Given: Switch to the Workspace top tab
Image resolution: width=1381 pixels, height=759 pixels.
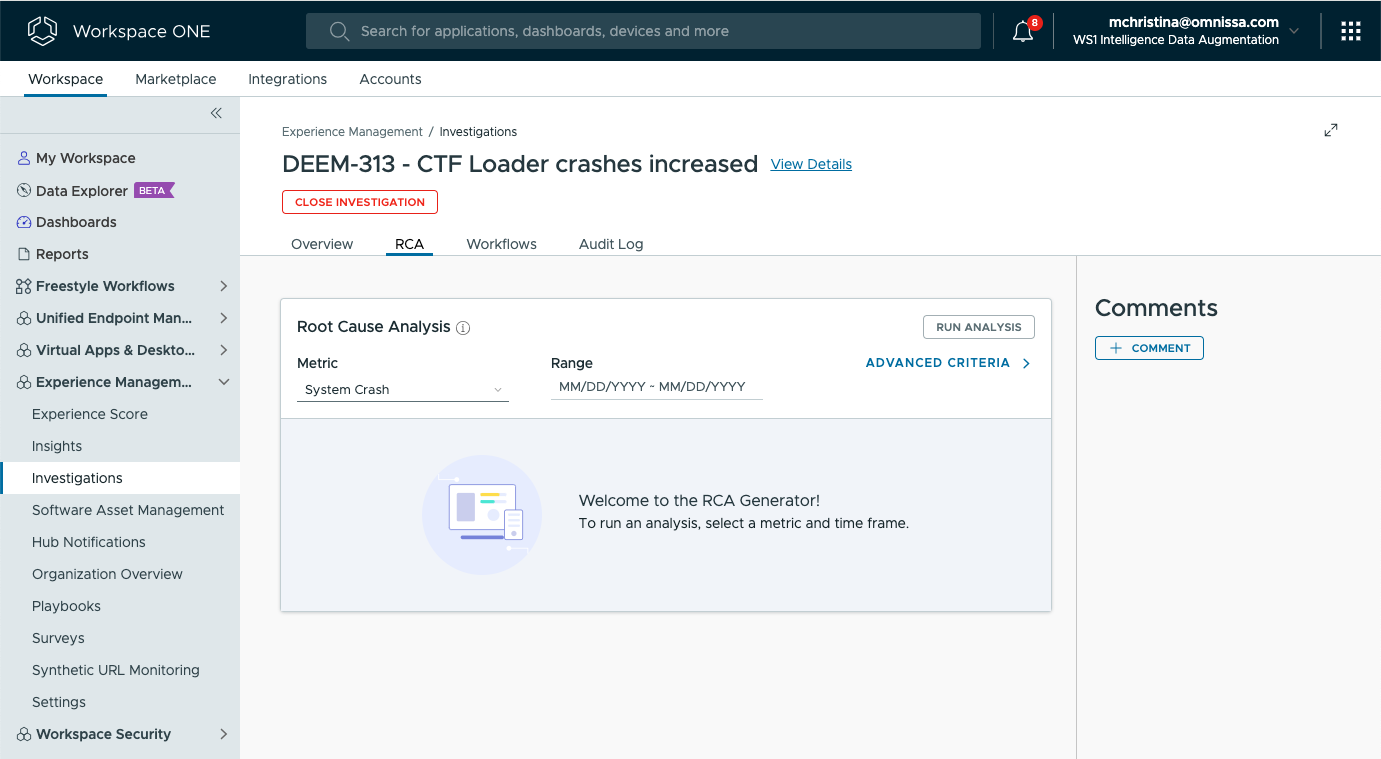Looking at the screenshot, I should 65,79.
